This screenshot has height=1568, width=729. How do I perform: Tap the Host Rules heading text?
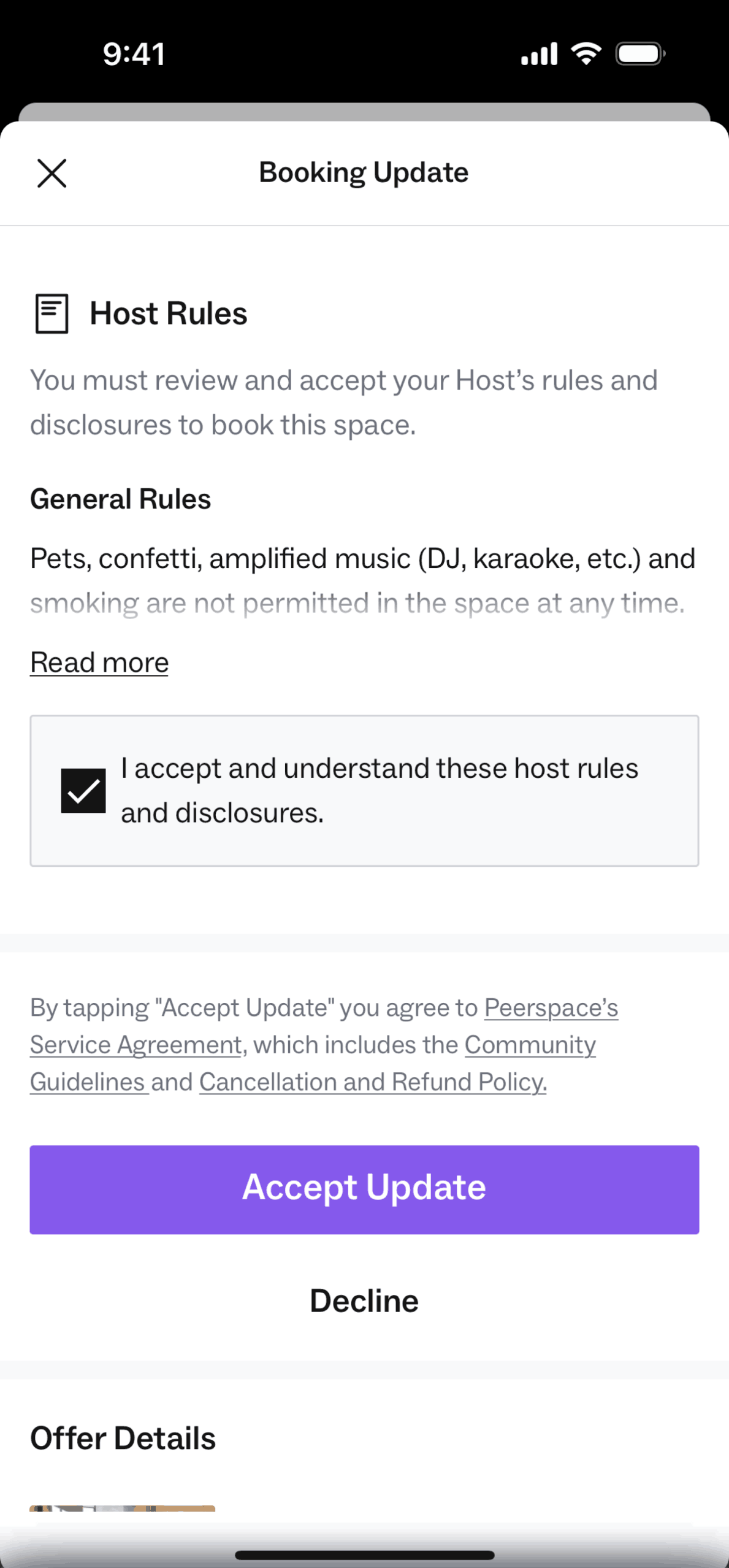tap(169, 313)
